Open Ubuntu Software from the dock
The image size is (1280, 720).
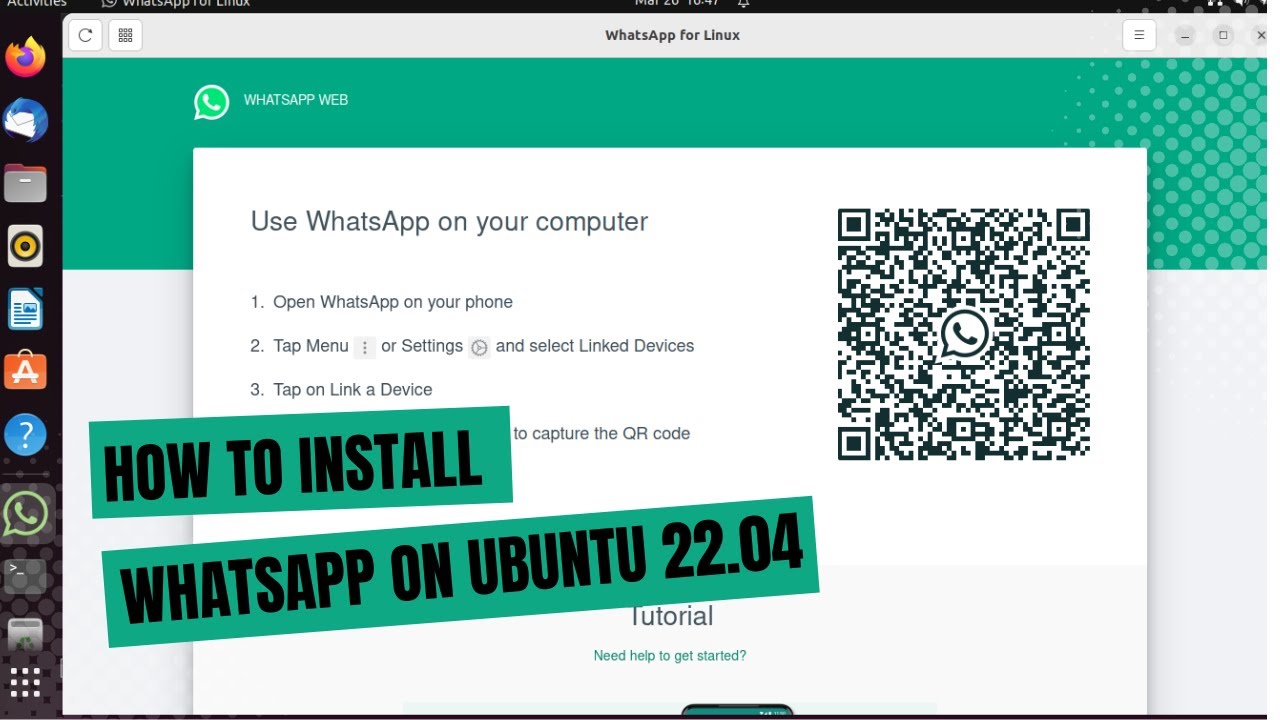pyautogui.click(x=26, y=371)
